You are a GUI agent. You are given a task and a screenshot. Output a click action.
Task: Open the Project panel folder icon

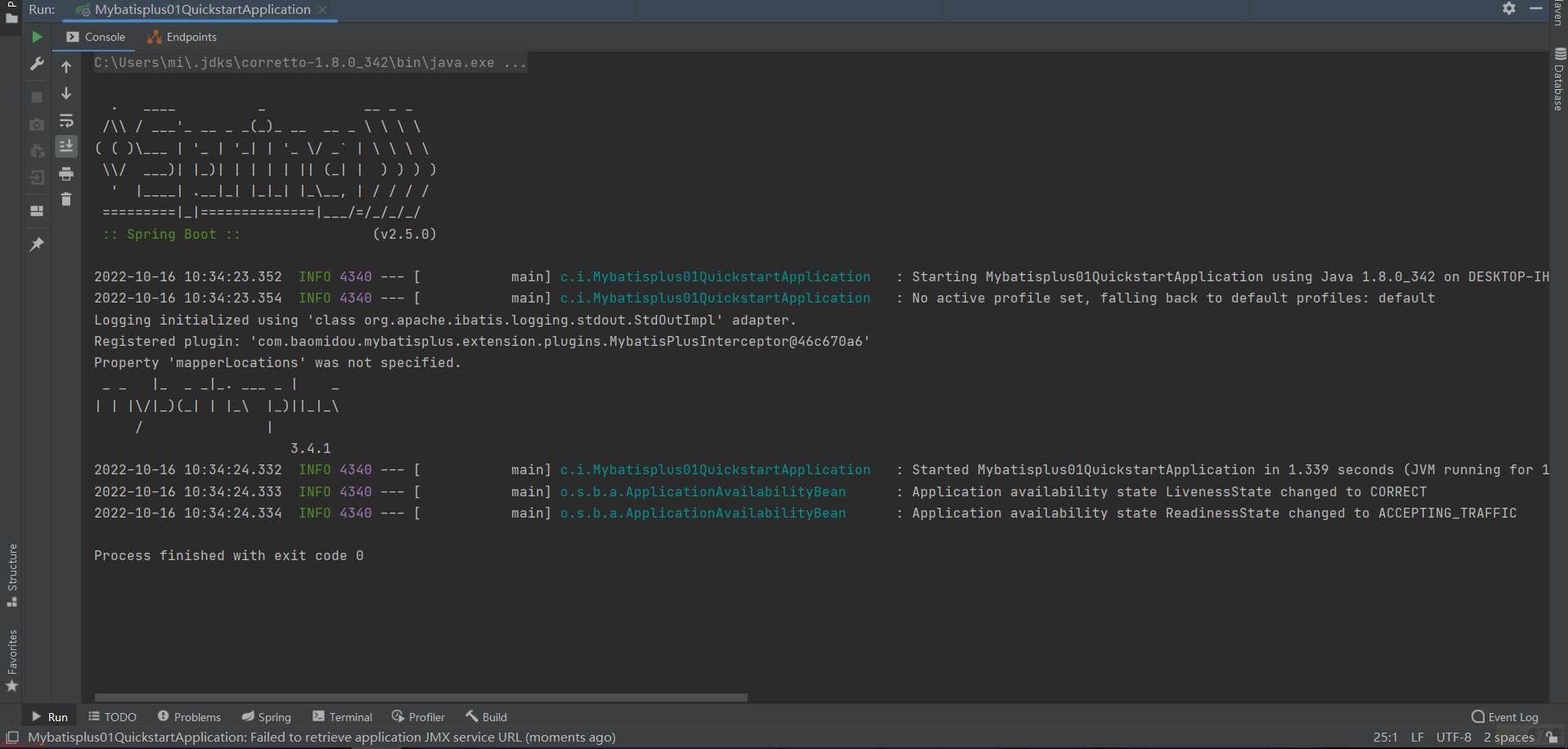click(x=11, y=16)
